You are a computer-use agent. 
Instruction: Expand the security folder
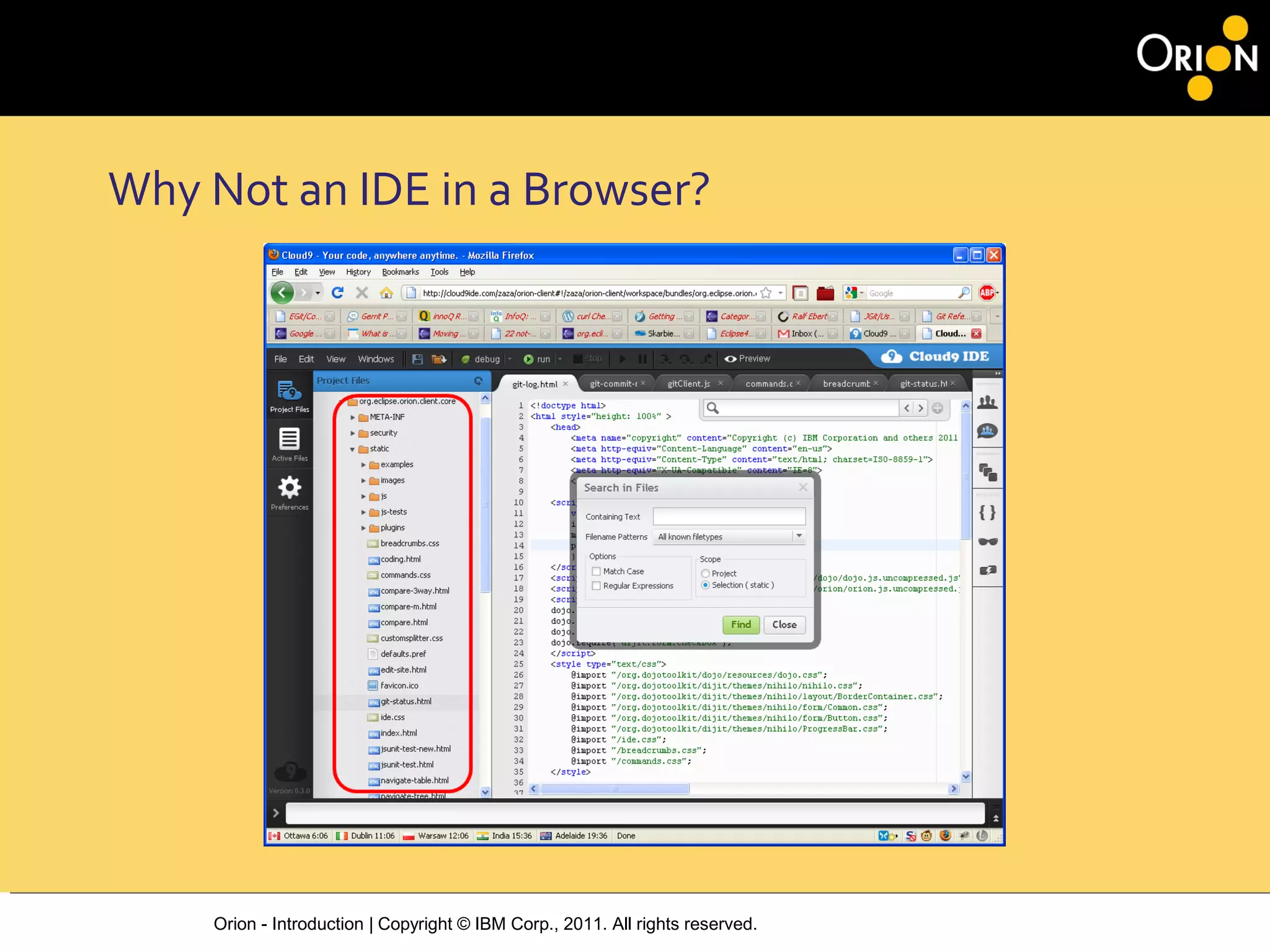tap(352, 433)
